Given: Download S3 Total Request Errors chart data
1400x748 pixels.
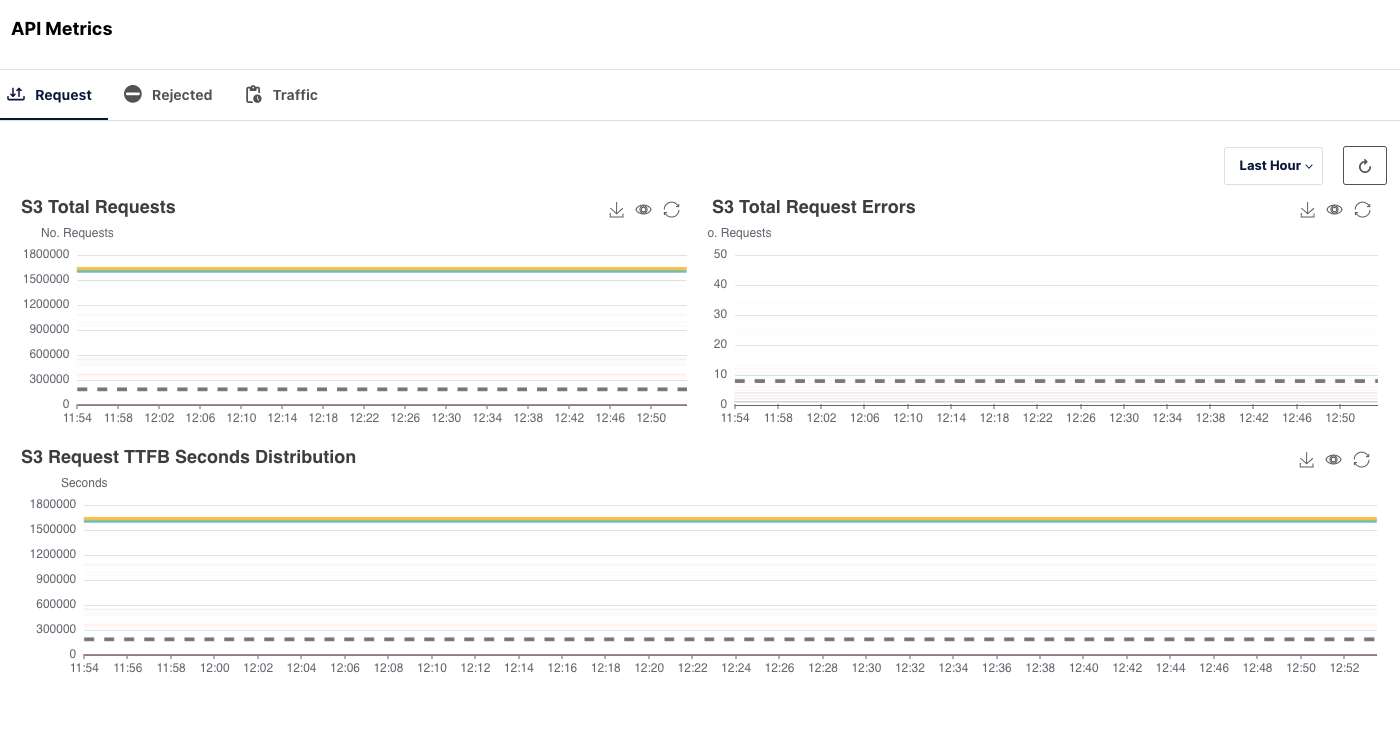Looking at the screenshot, I should point(1307,210).
